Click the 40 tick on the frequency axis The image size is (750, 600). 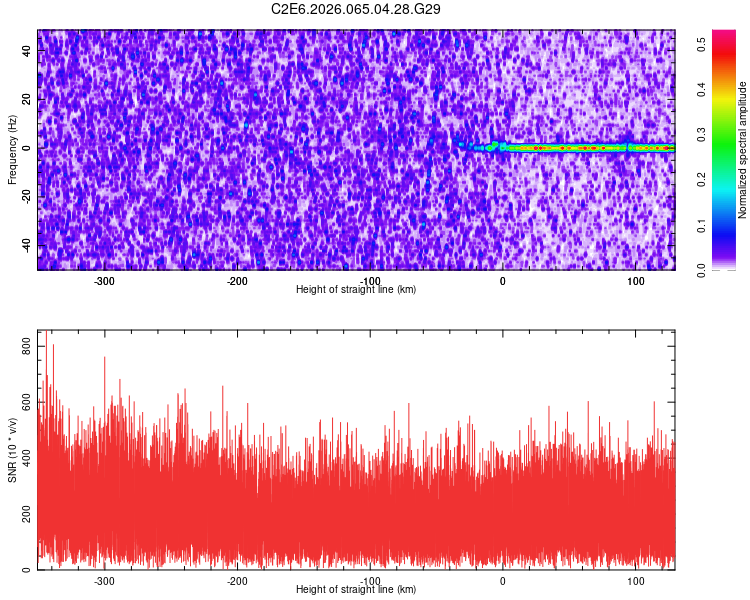(27, 52)
